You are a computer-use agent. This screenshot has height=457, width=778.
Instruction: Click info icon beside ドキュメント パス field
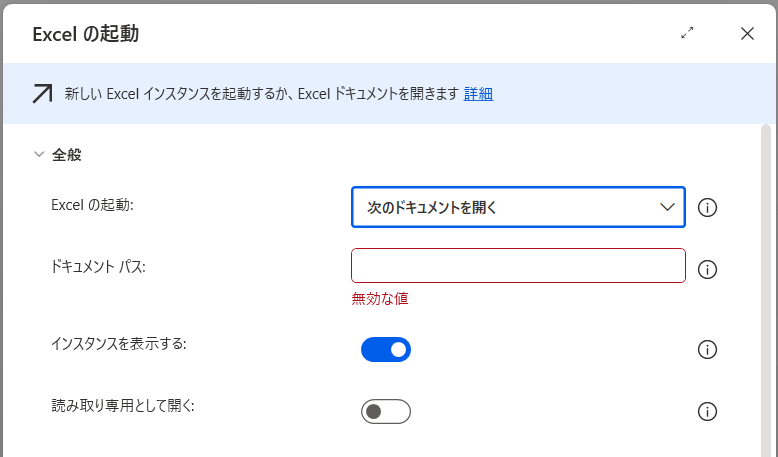[707, 269]
